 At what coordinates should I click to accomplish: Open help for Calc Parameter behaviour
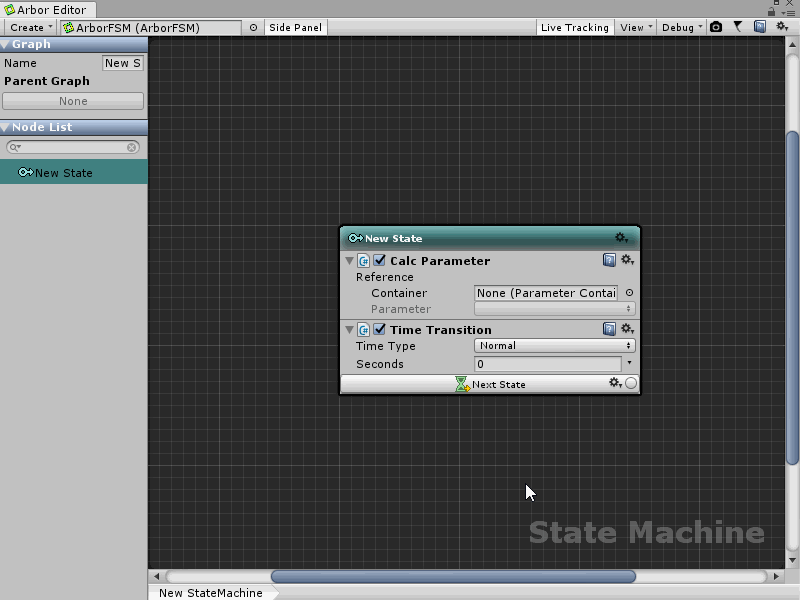(609, 260)
